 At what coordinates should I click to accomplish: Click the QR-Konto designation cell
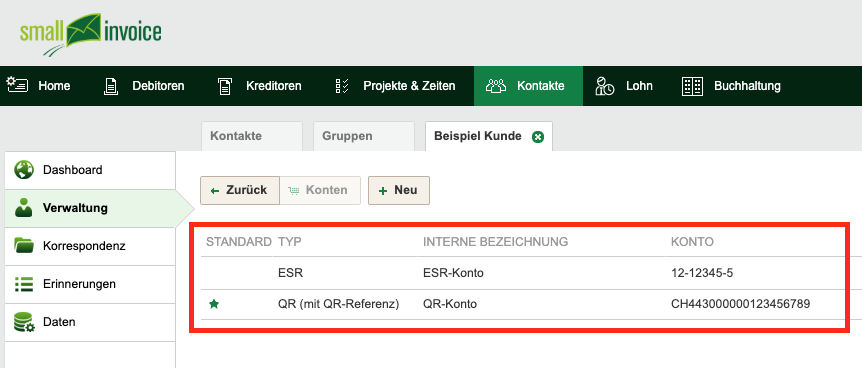(x=450, y=304)
